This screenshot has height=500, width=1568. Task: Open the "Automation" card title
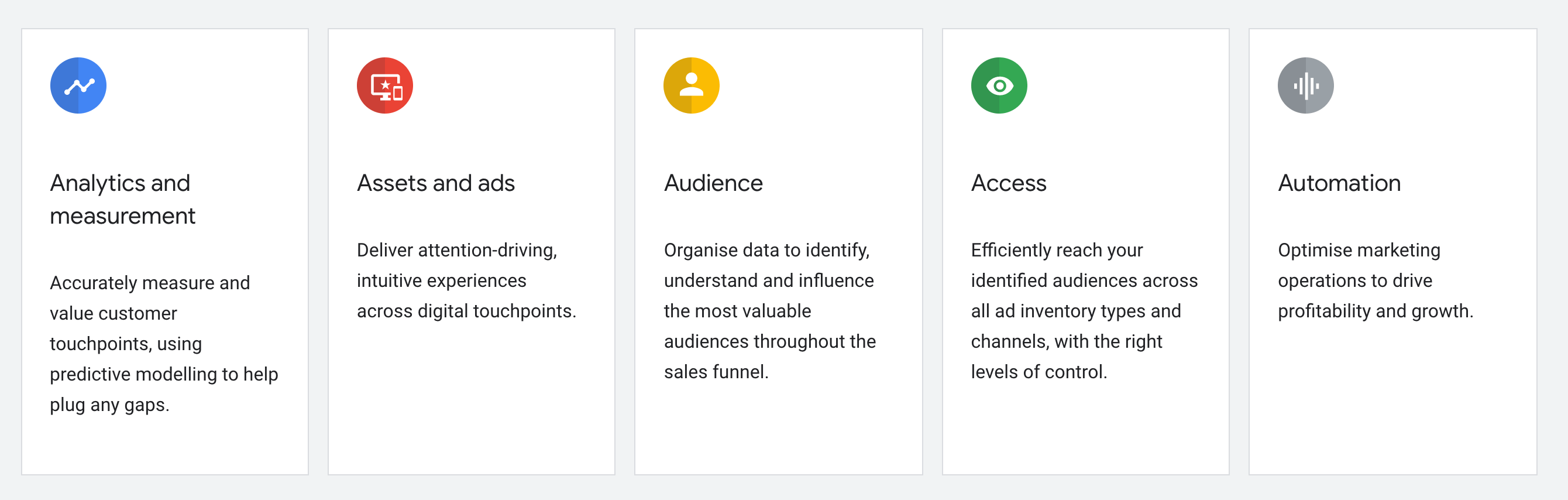coord(1339,183)
